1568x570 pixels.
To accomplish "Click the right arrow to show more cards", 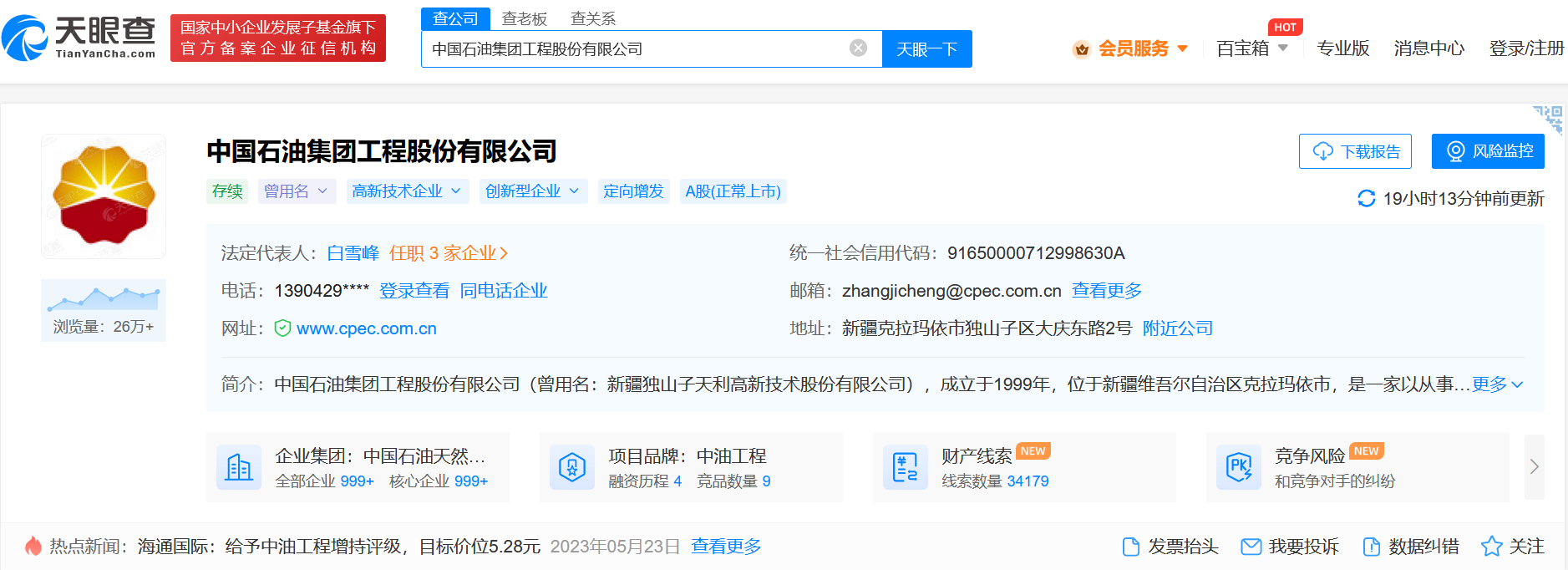I will [1535, 467].
